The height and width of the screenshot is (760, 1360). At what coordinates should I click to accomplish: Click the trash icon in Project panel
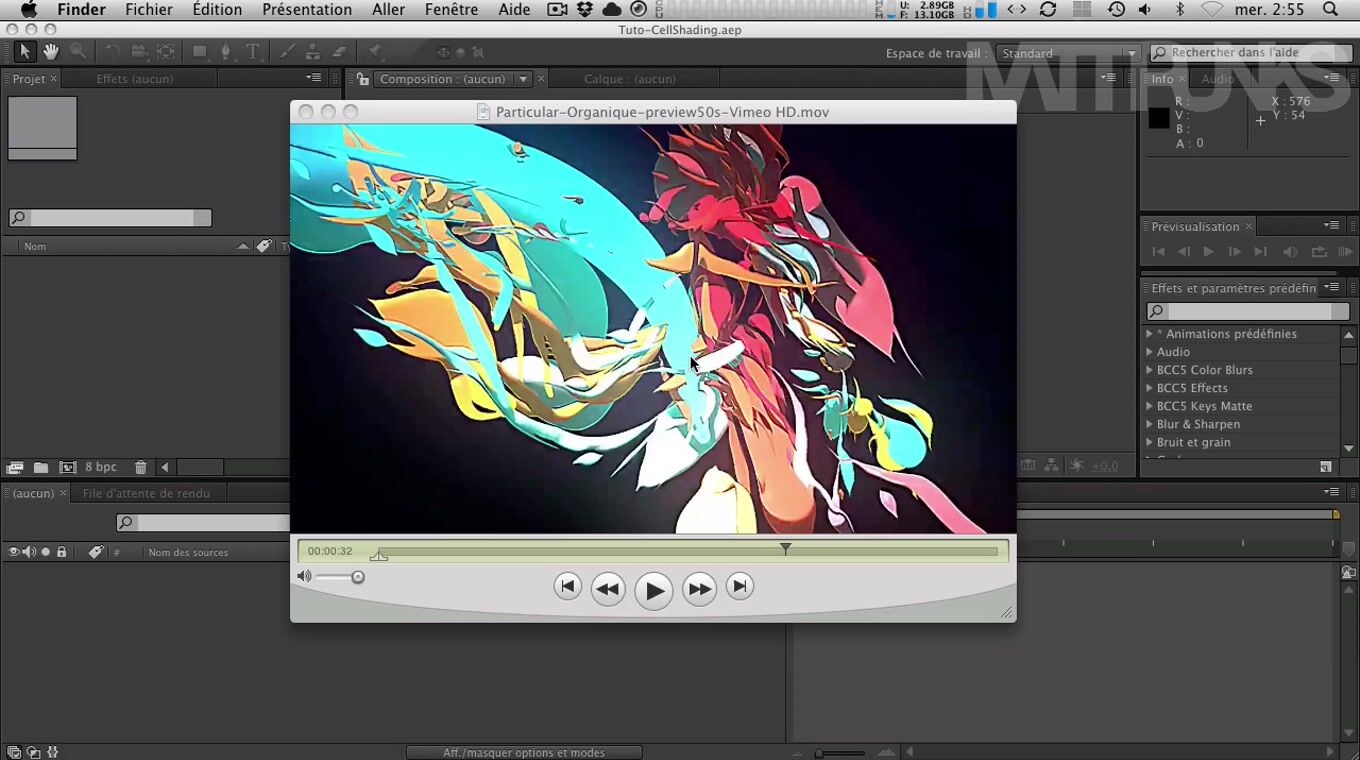[x=140, y=467]
